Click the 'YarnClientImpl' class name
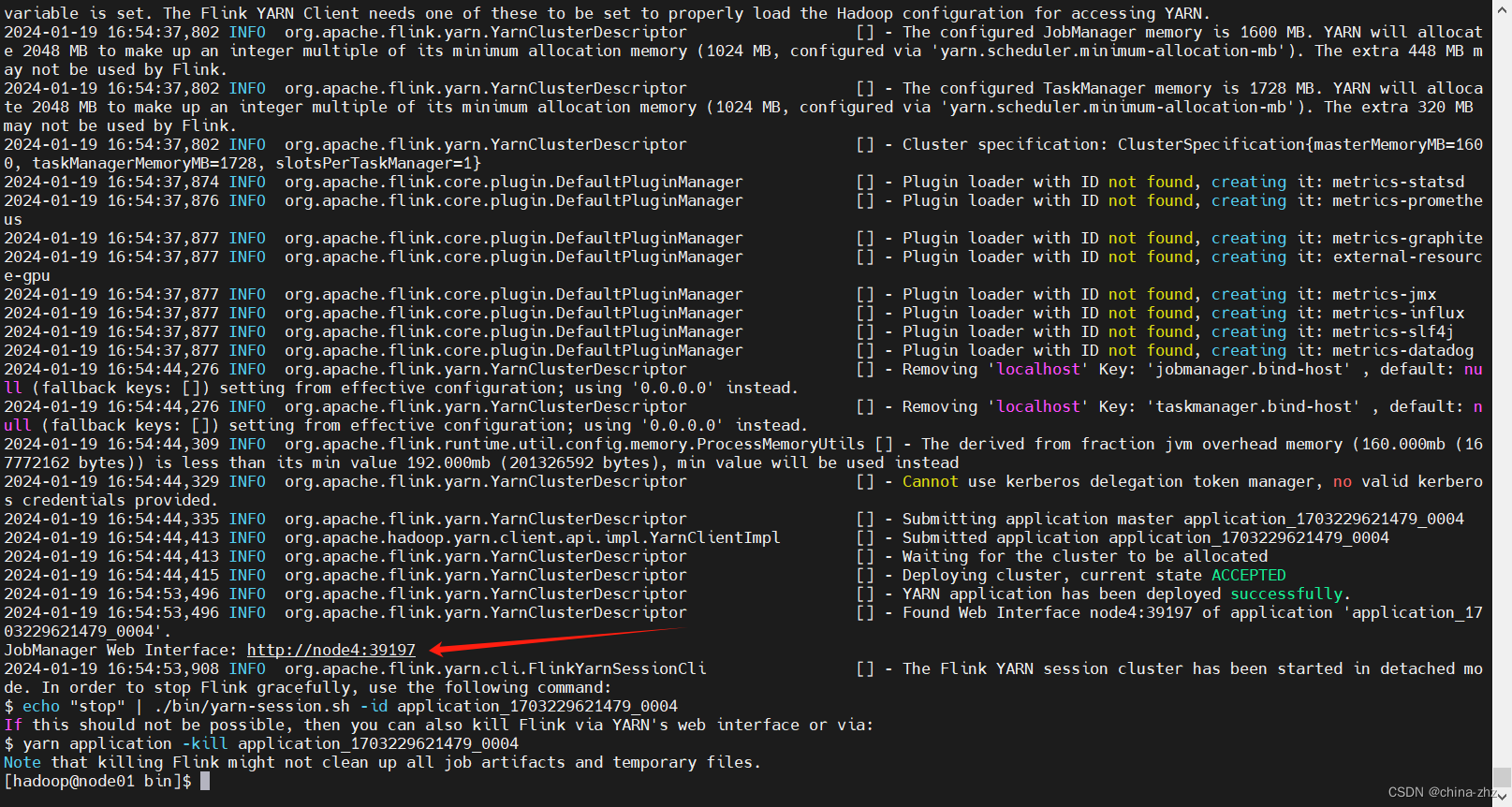 tap(715, 537)
